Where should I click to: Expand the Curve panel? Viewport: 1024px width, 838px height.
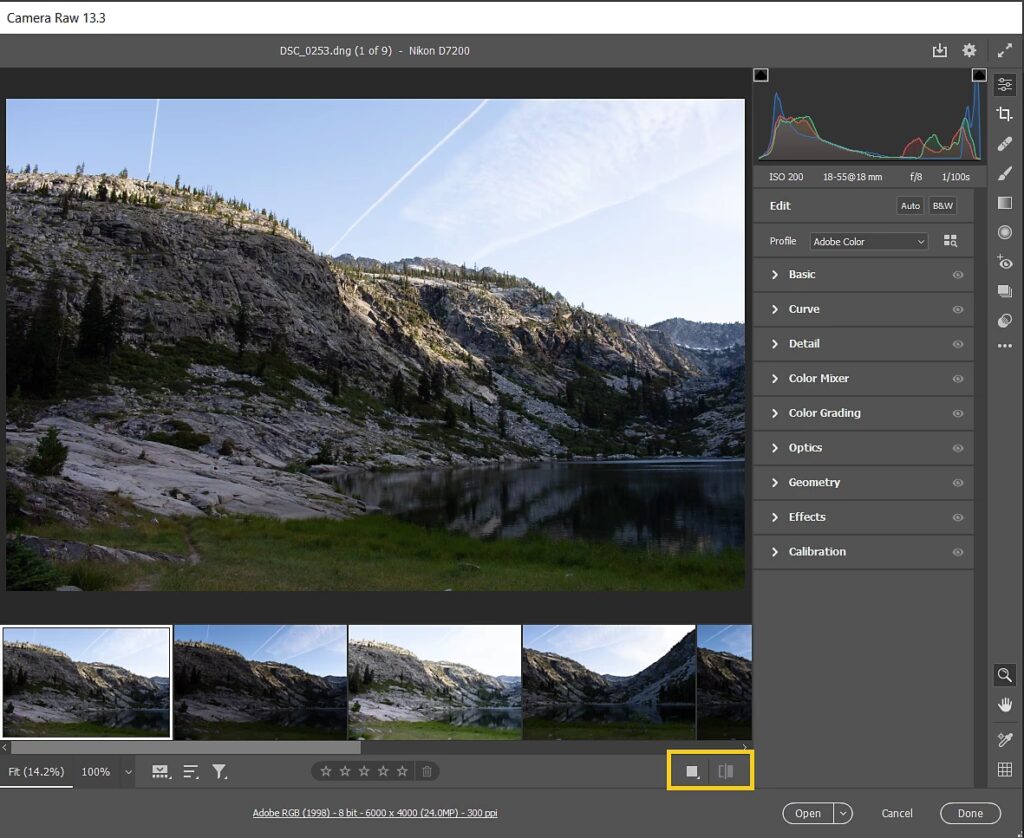click(x=804, y=309)
